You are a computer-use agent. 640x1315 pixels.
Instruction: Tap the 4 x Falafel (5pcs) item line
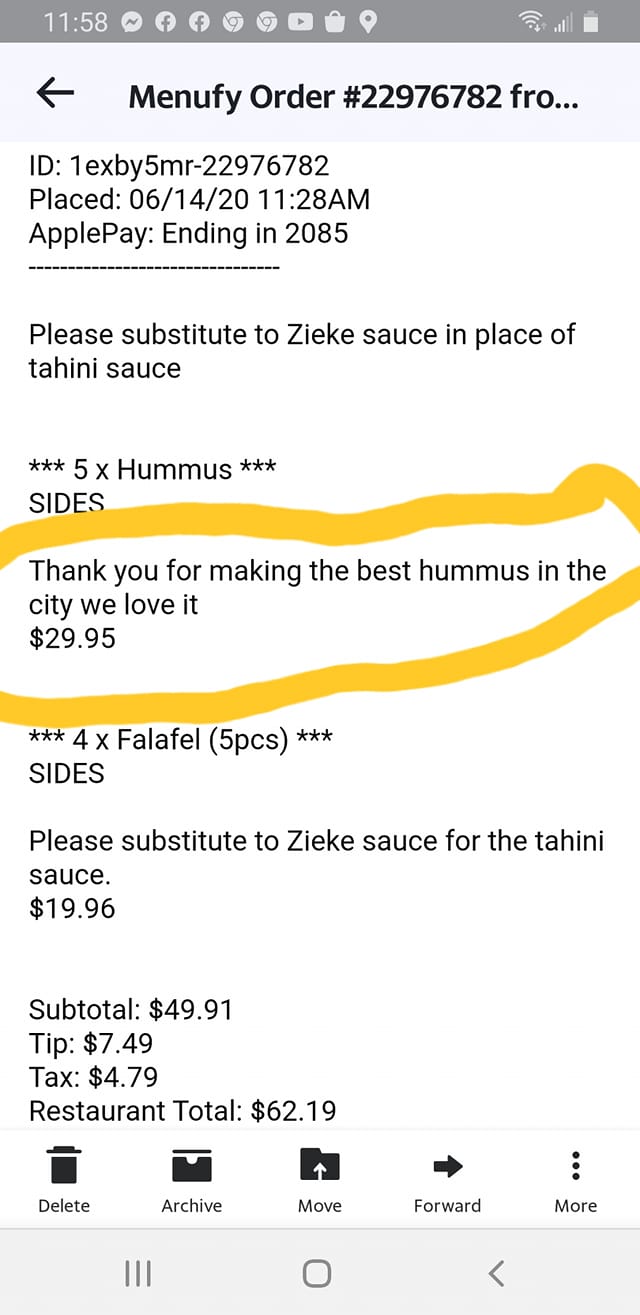coord(181,740)
